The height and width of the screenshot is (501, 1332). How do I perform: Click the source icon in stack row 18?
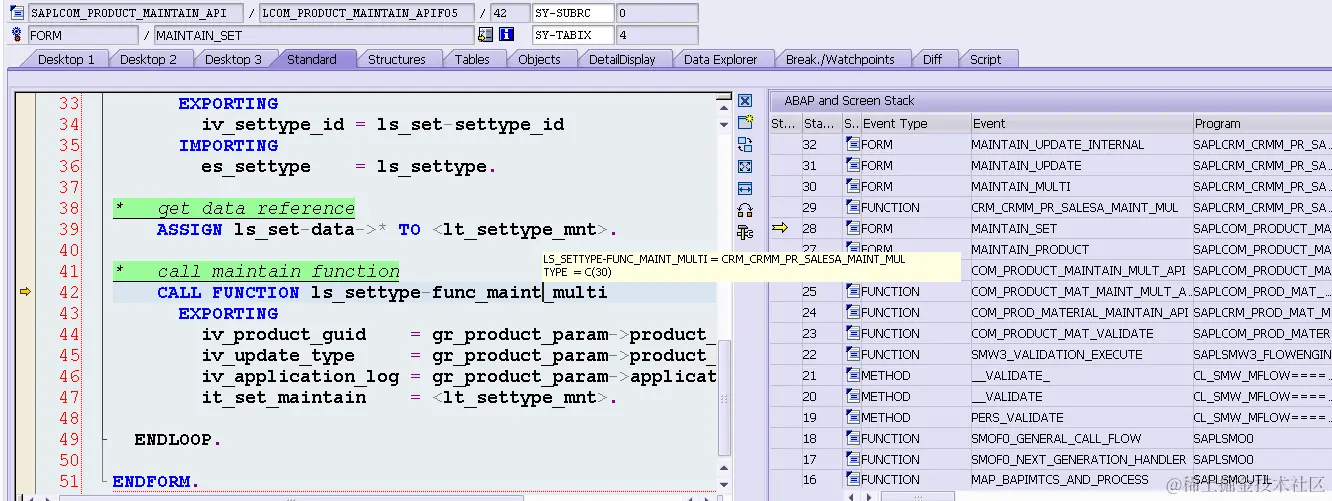[852, 439]
